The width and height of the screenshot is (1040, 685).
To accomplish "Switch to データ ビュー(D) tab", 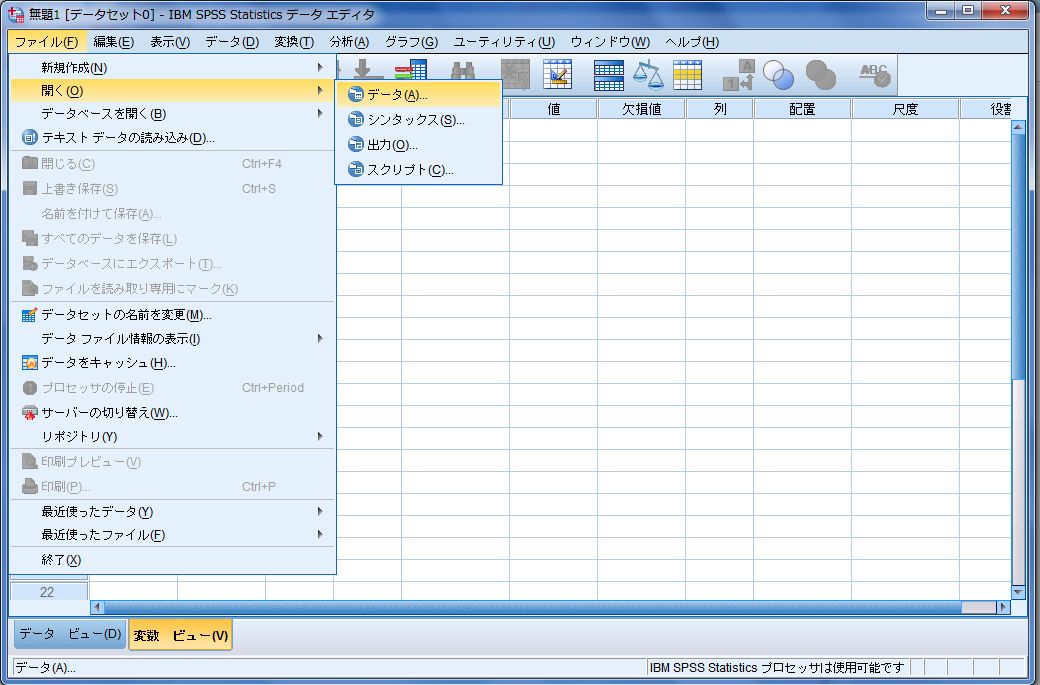I will [x=70, y=634].
